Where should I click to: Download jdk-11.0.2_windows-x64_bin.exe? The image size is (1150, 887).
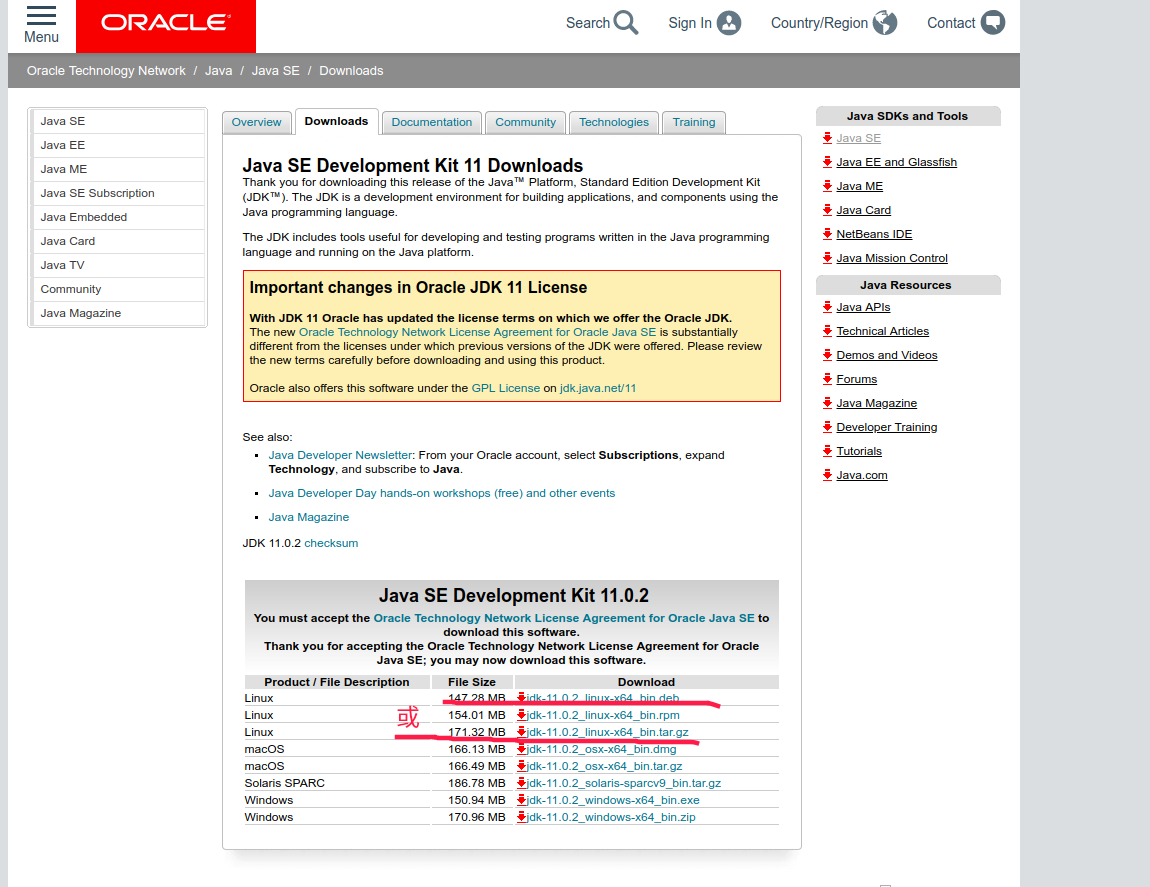tap(613, 800)
